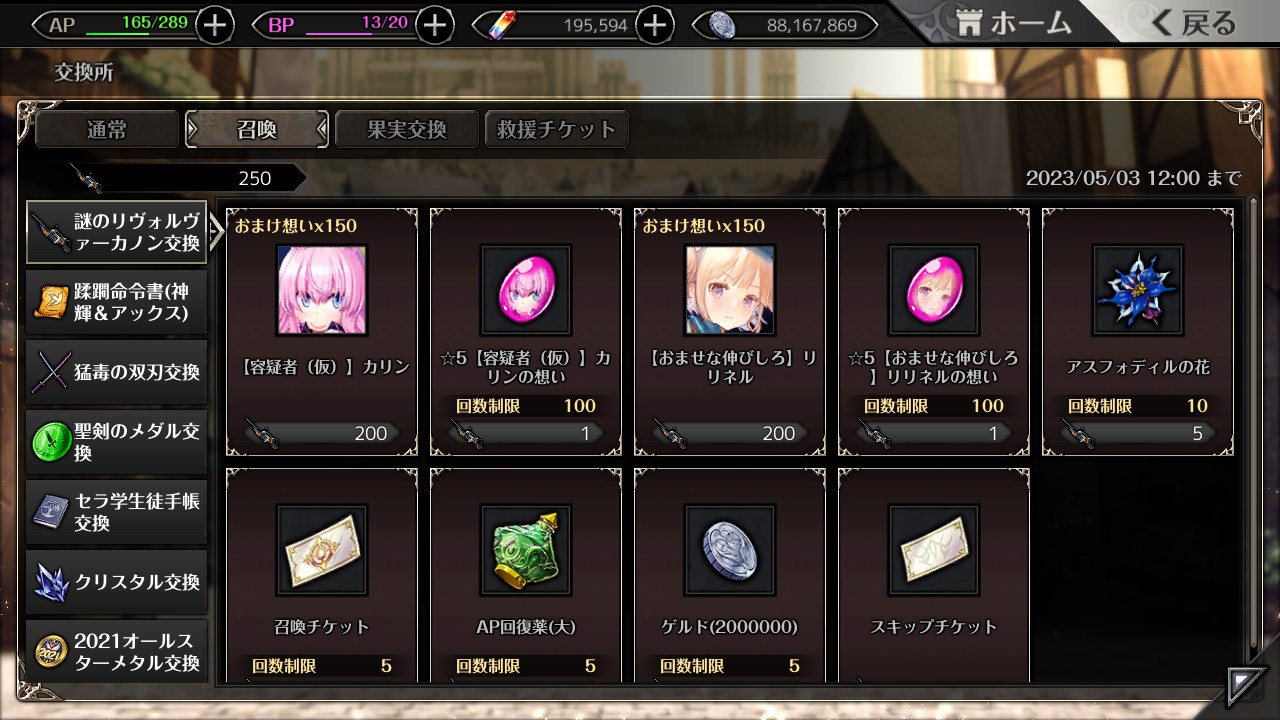Open 猛毒の双刃交換 in the sidebar
1280x720 pixels.
pyautogui.click(x=117, y=372)
